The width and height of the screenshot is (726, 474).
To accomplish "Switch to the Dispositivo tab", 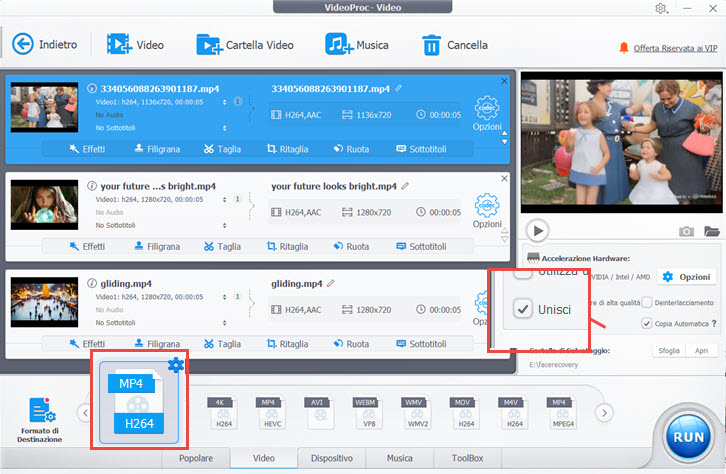I will coord(332,458).
